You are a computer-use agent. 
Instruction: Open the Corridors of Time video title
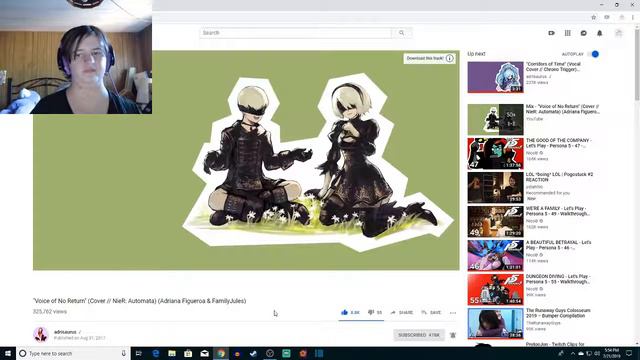click(x=553, y=67)
